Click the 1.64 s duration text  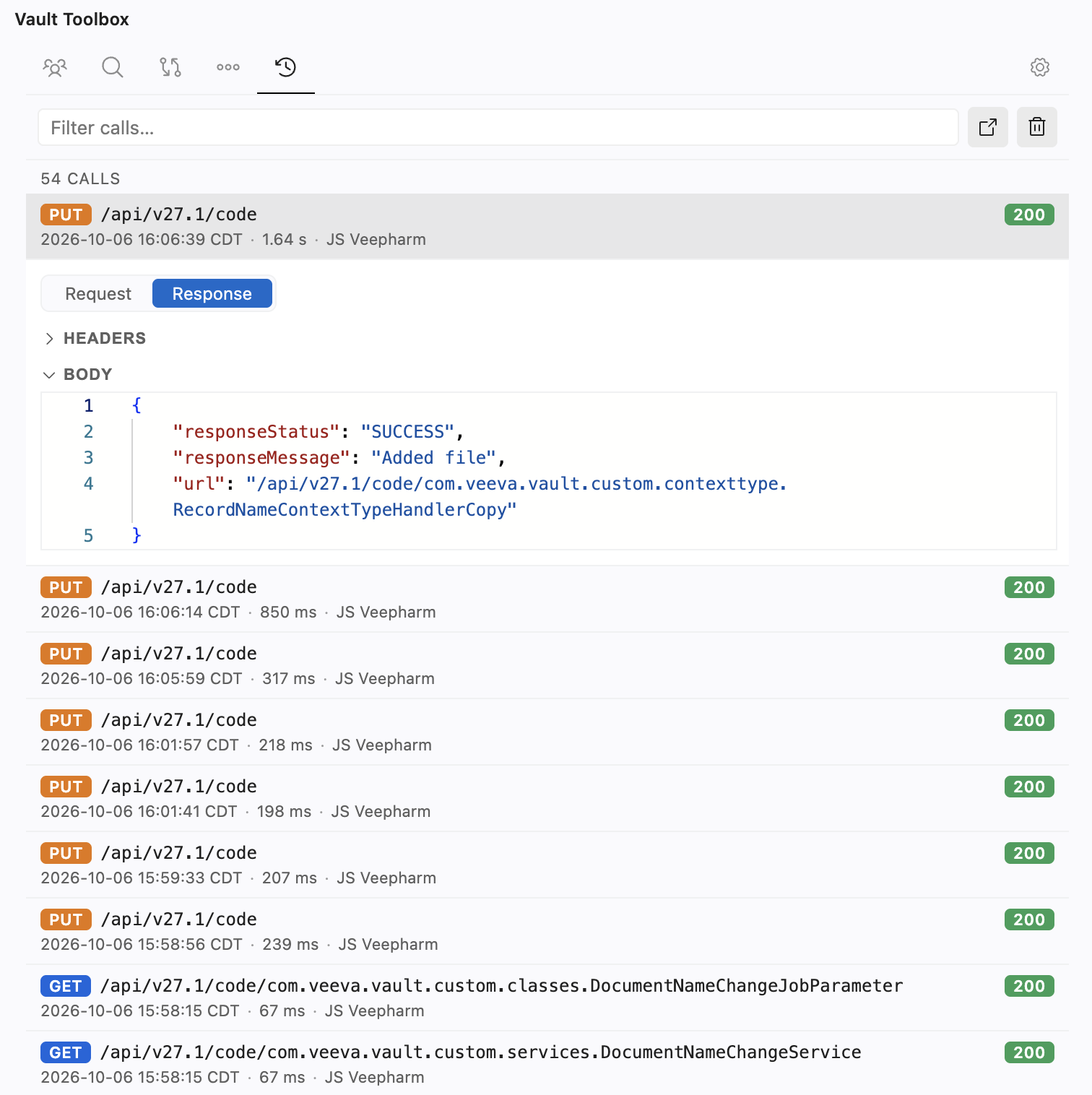pyautogui.click(x=284, y=240)
